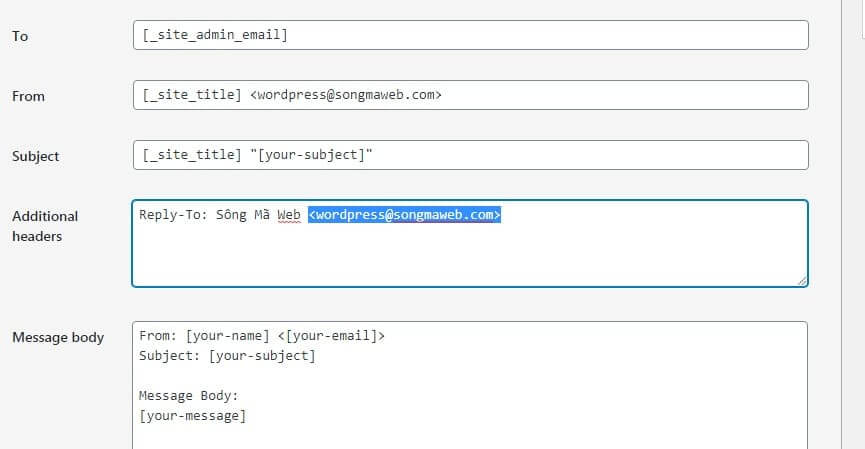Click empty area of Additional headers textarea
Viewport: 865px width, 449px height.
click(x=468, y=255)
